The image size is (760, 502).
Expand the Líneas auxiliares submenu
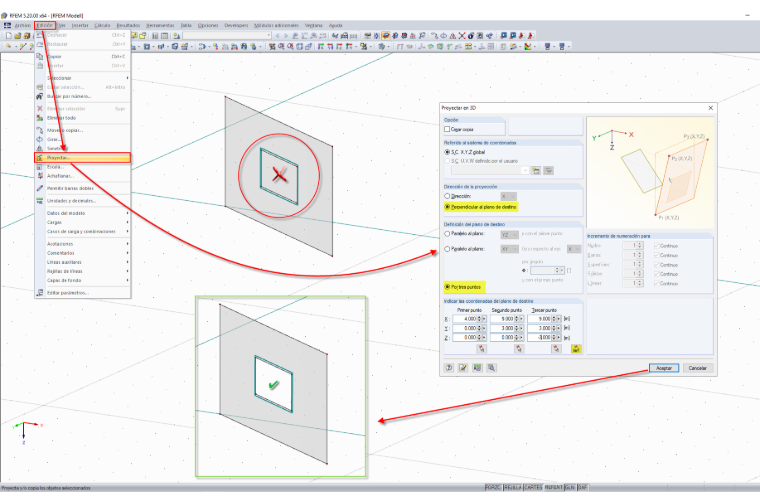coord(82,262)
